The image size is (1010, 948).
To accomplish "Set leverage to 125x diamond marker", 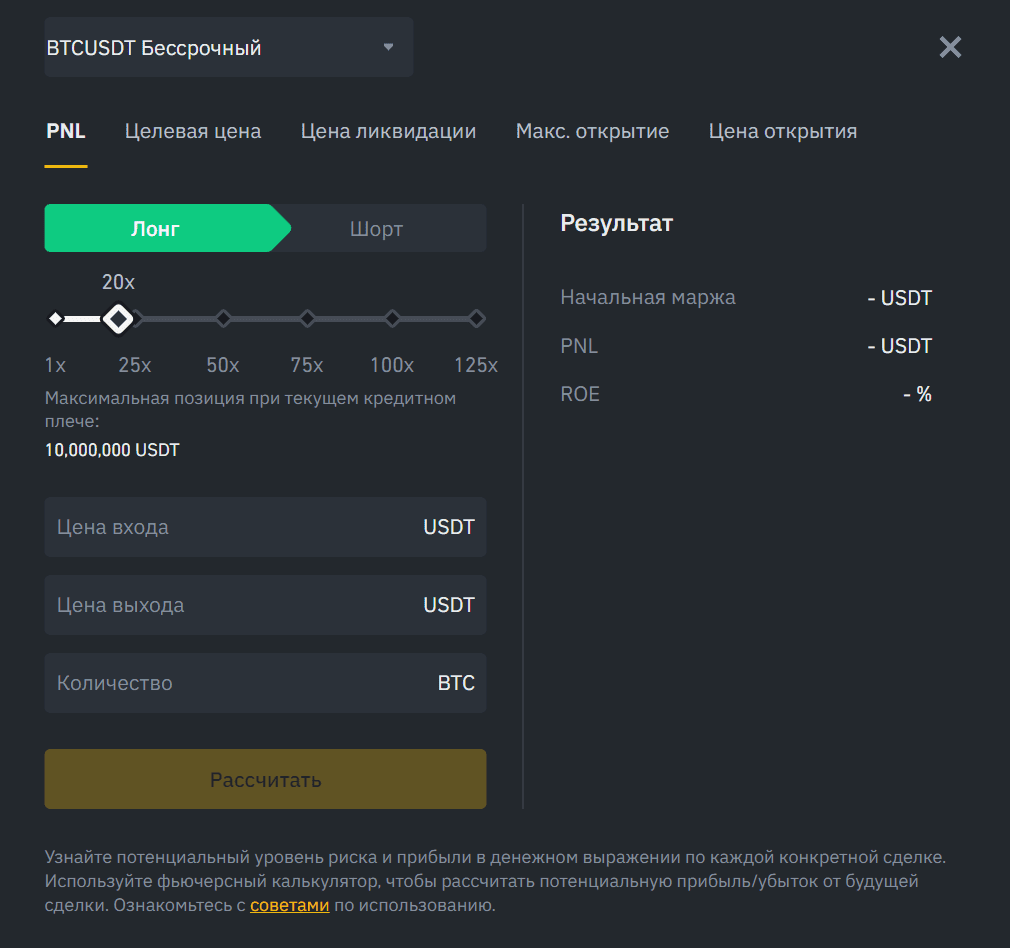I will [x=477, y=319].
